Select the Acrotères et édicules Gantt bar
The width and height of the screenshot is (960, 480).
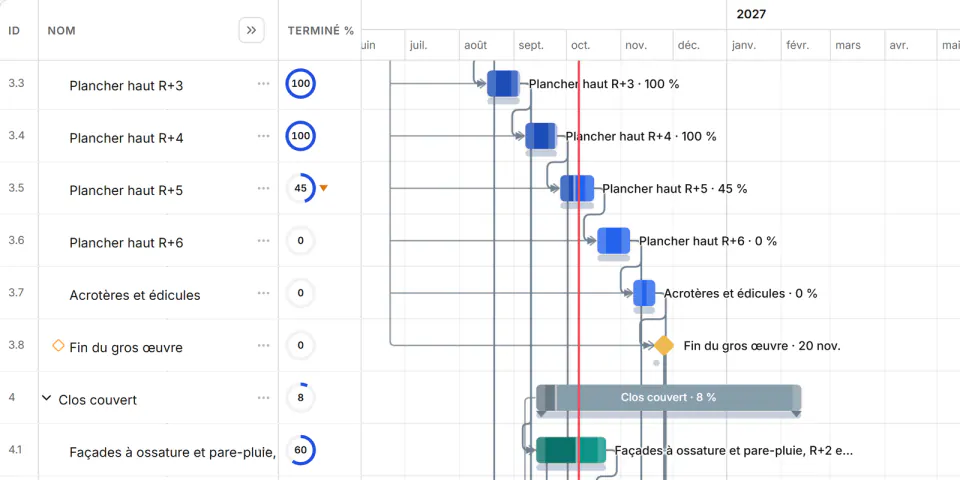644,293
